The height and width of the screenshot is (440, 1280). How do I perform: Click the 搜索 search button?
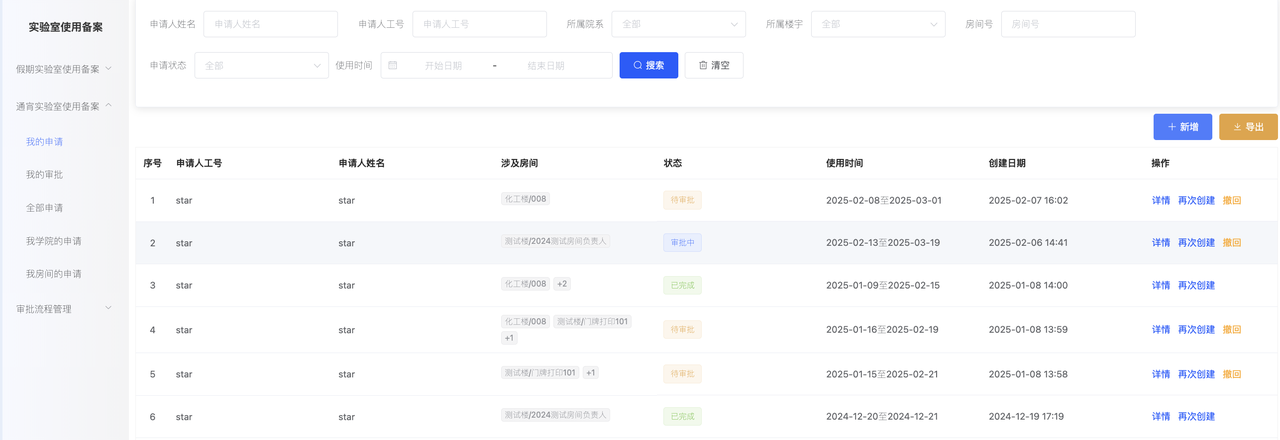(649, 65)
